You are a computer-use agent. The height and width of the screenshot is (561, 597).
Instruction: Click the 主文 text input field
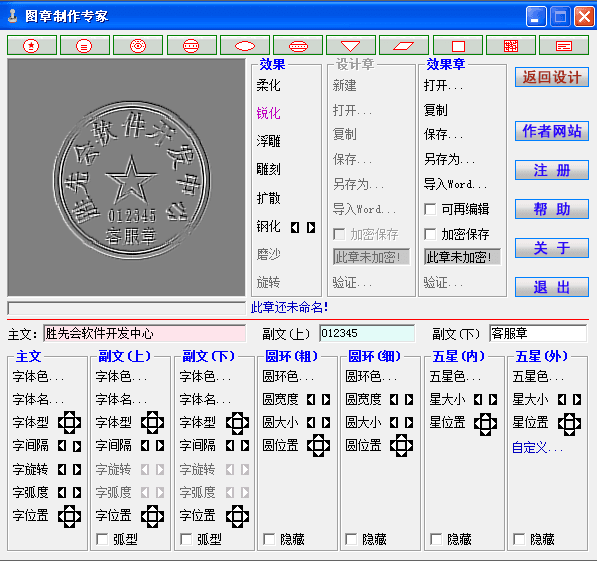click(x=145, y=334)
